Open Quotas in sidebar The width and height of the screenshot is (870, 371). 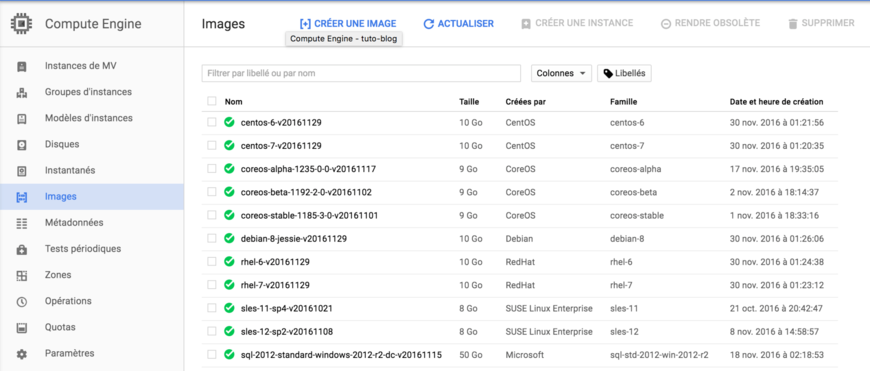pyautogui.click(x=60, y=327)
